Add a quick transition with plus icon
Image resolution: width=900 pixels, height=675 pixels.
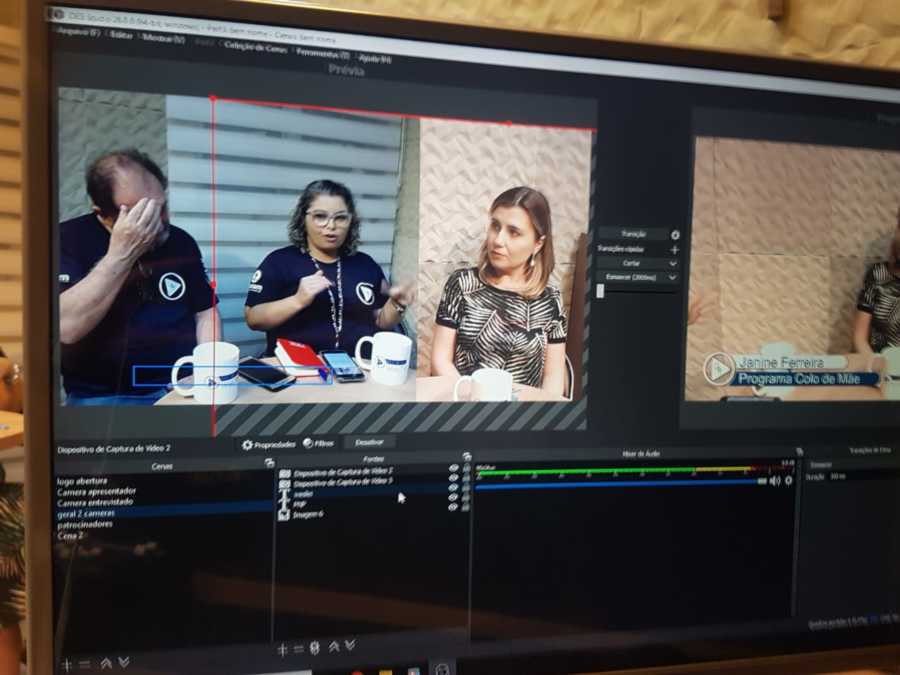click(674, 250)
